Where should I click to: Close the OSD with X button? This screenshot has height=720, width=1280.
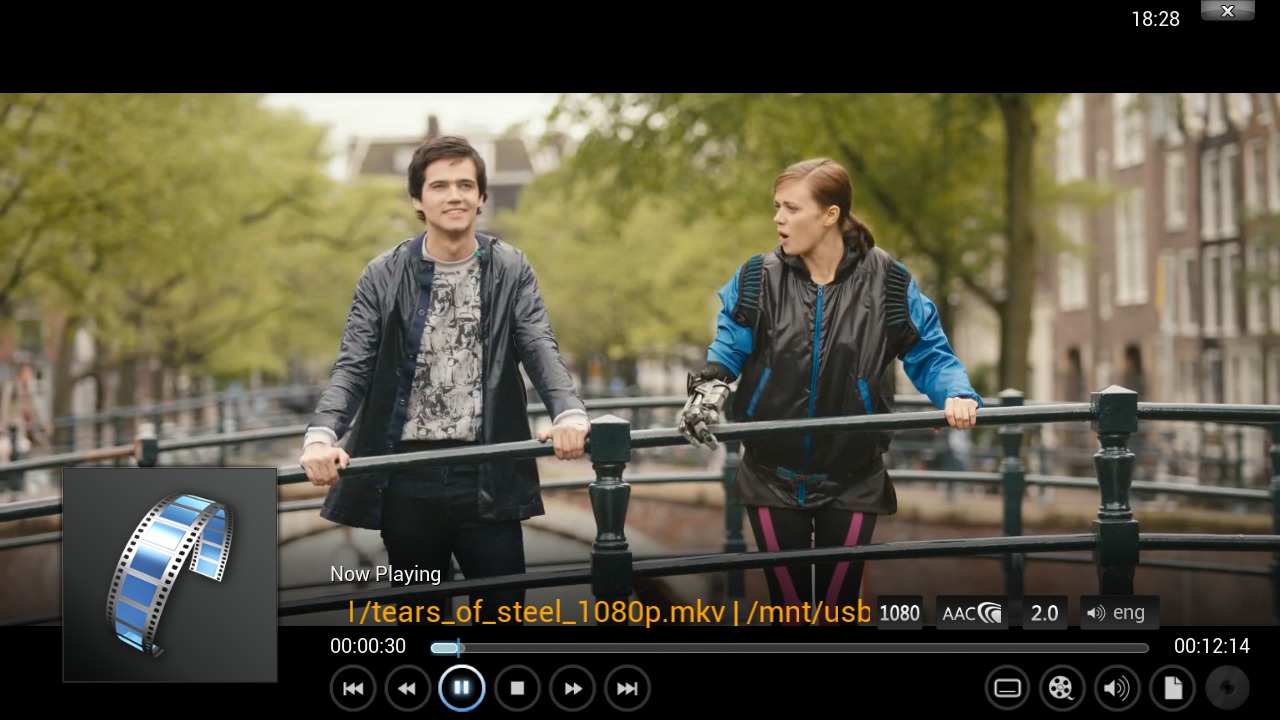tap(1227, 11)
